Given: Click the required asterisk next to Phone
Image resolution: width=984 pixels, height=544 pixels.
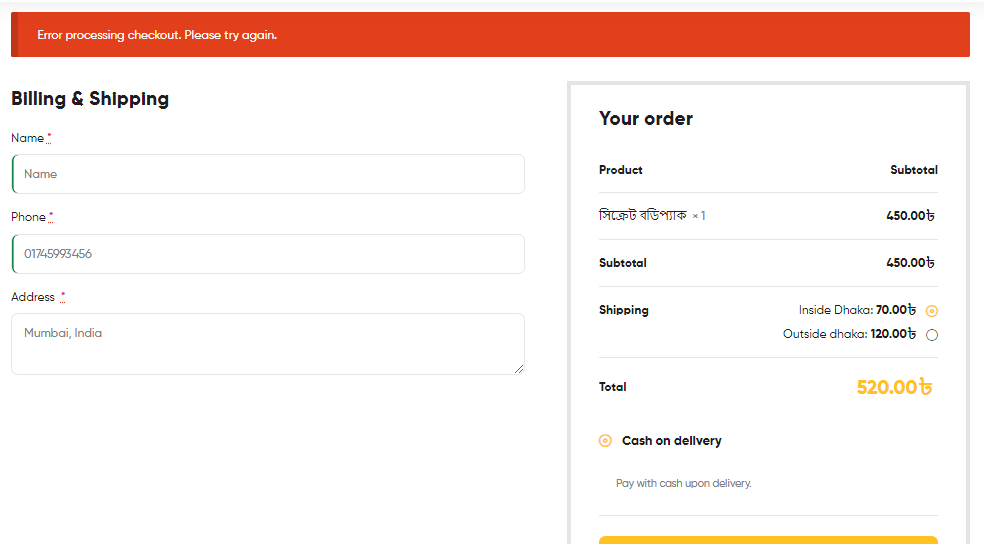Looking at the screenshot, I should coord(51,216).
